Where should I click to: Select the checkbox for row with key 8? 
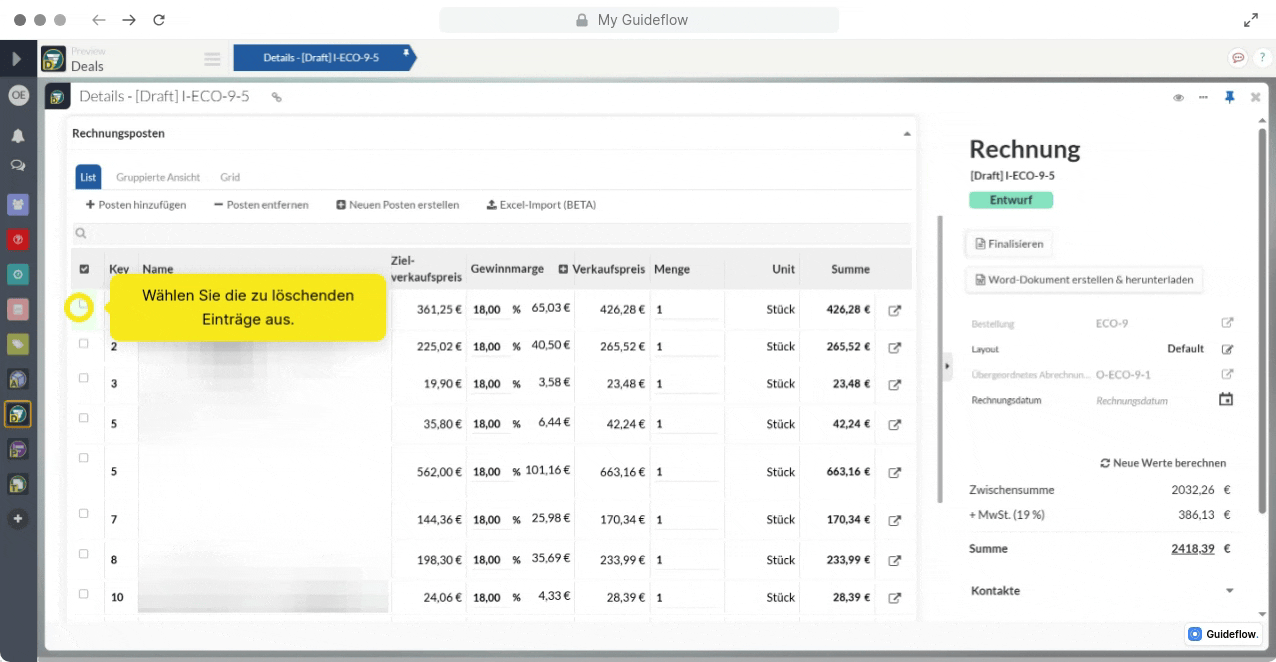[x=84, y=553]
